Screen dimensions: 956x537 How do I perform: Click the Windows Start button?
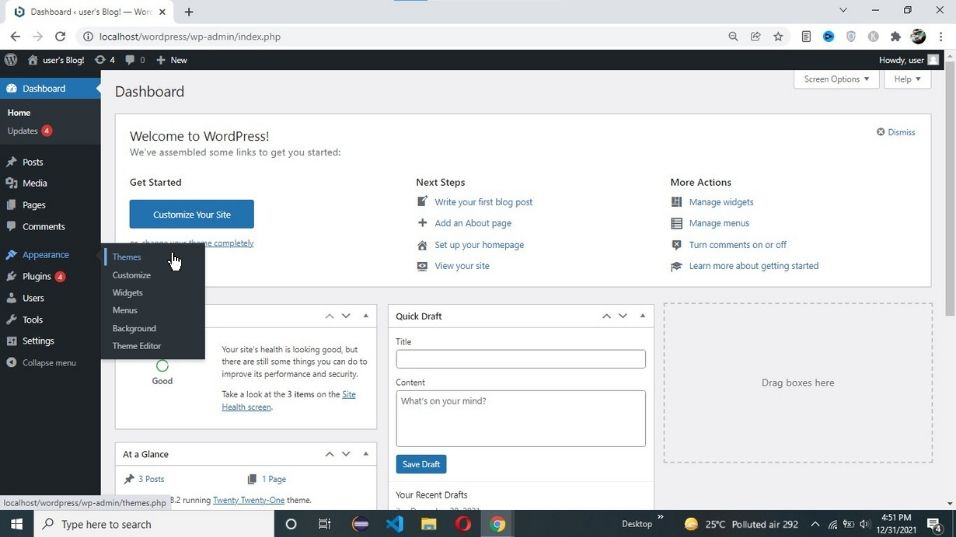pos(16,524)
